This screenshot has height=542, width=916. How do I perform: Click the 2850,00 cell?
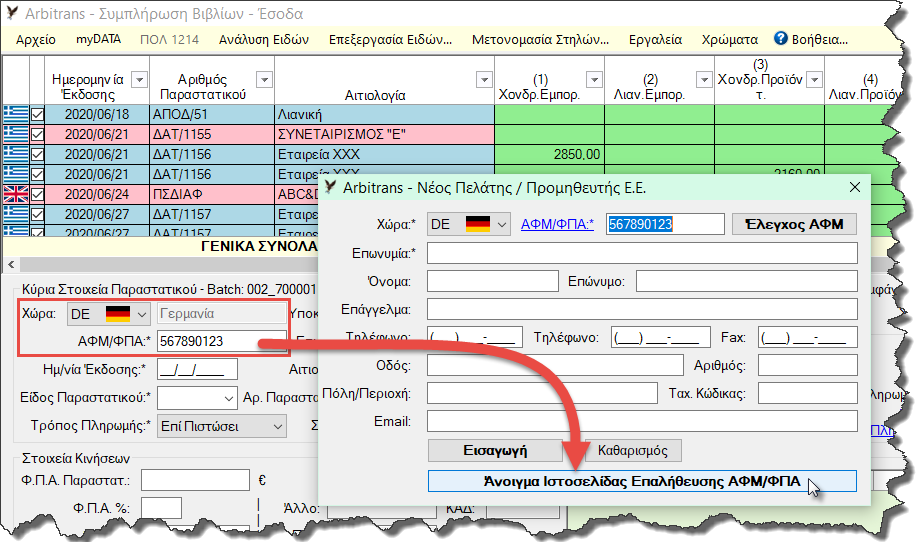(x=549, y=154)
